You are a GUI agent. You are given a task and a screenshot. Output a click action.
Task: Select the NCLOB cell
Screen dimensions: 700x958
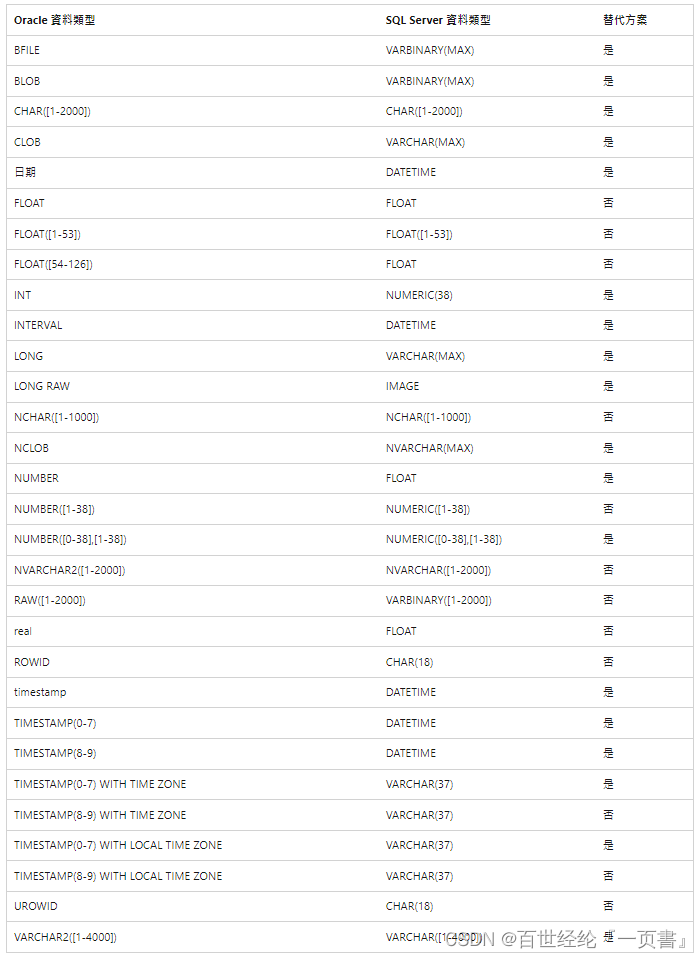[x=31, y=448]
